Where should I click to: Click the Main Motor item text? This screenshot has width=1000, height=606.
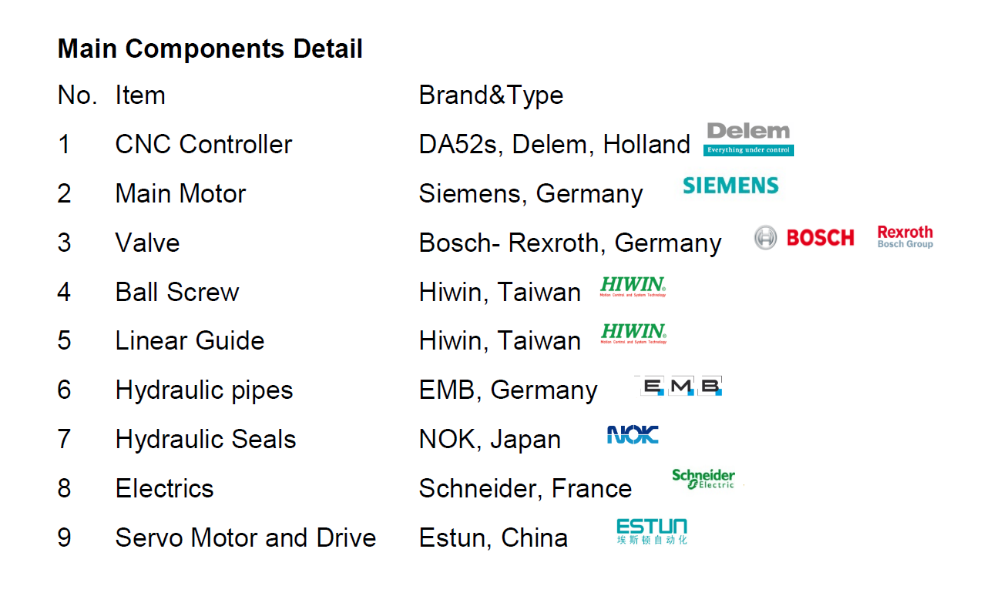(x=180, y=194)
